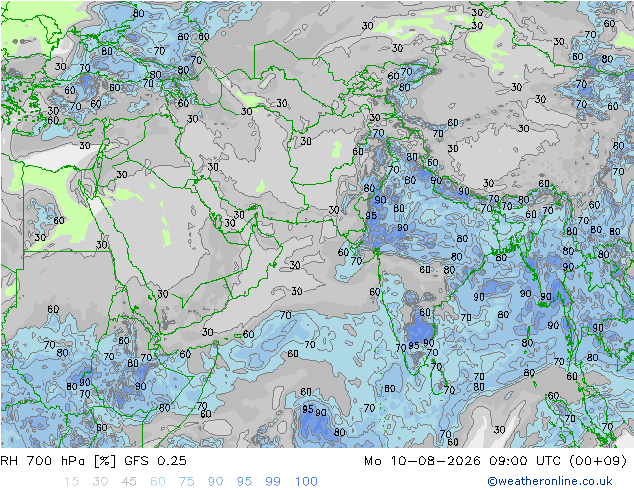Click the legend value 99
634x490 pixels.
tap(273, 482)
